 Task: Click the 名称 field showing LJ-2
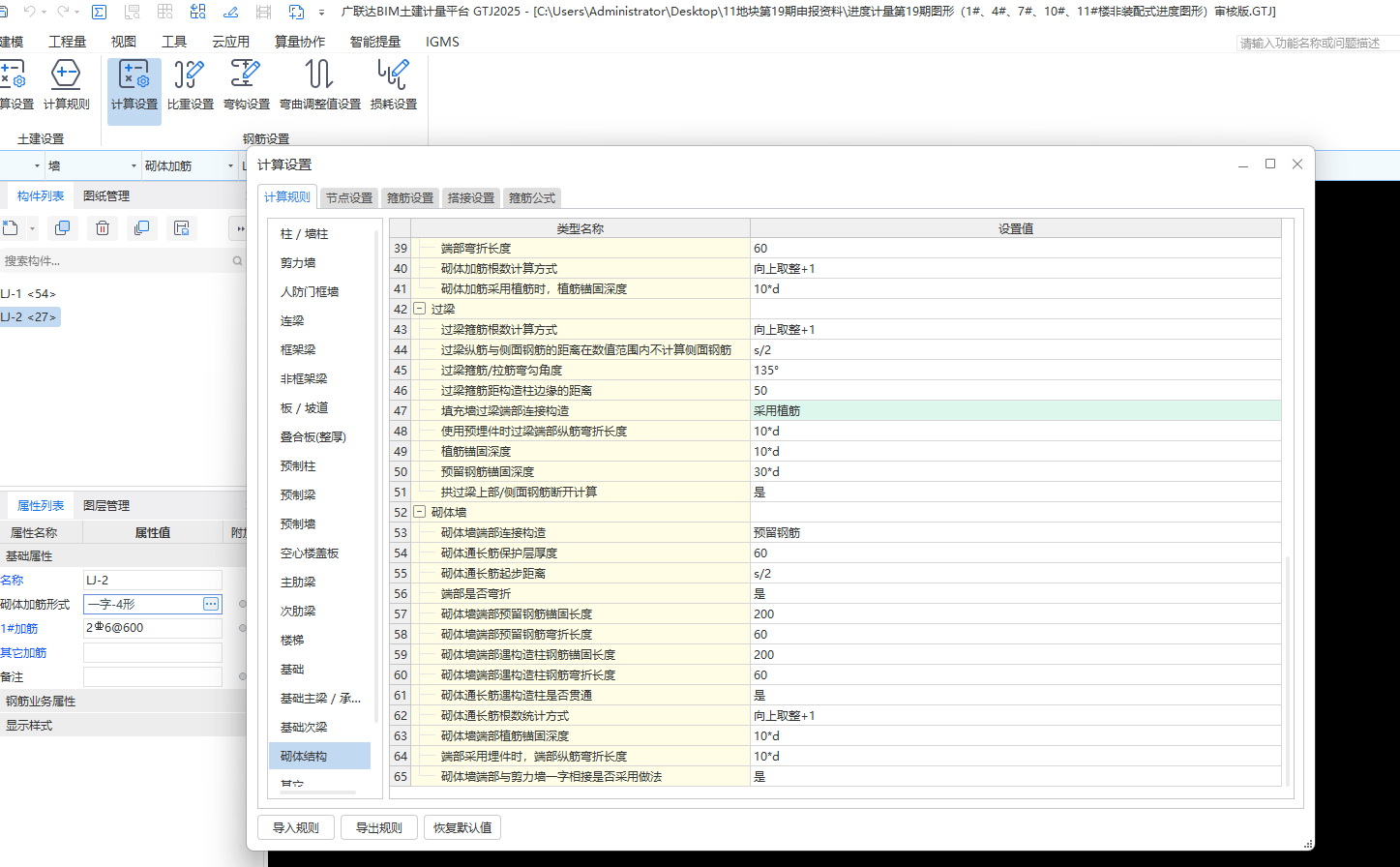point(153,580)
